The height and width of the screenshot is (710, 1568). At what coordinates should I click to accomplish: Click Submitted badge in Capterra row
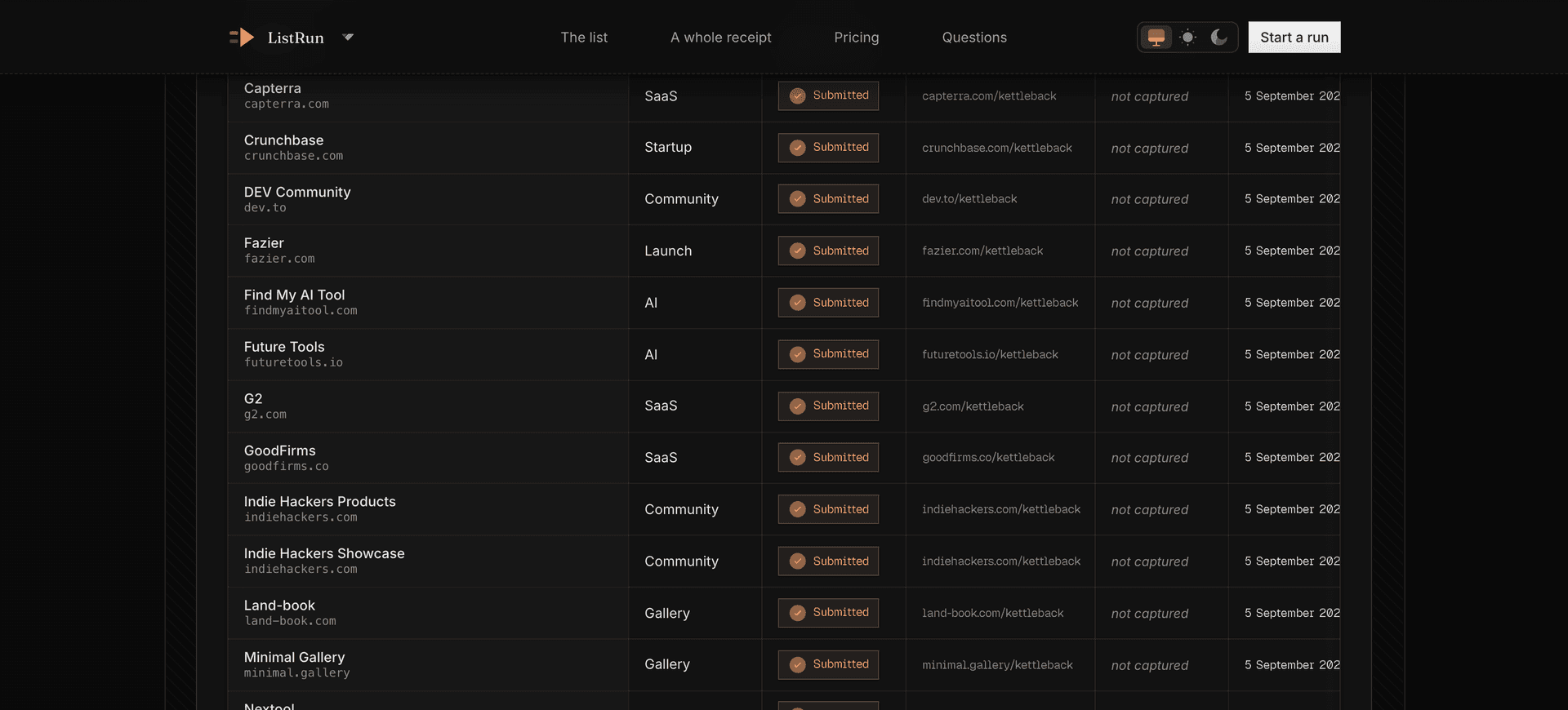828,95
